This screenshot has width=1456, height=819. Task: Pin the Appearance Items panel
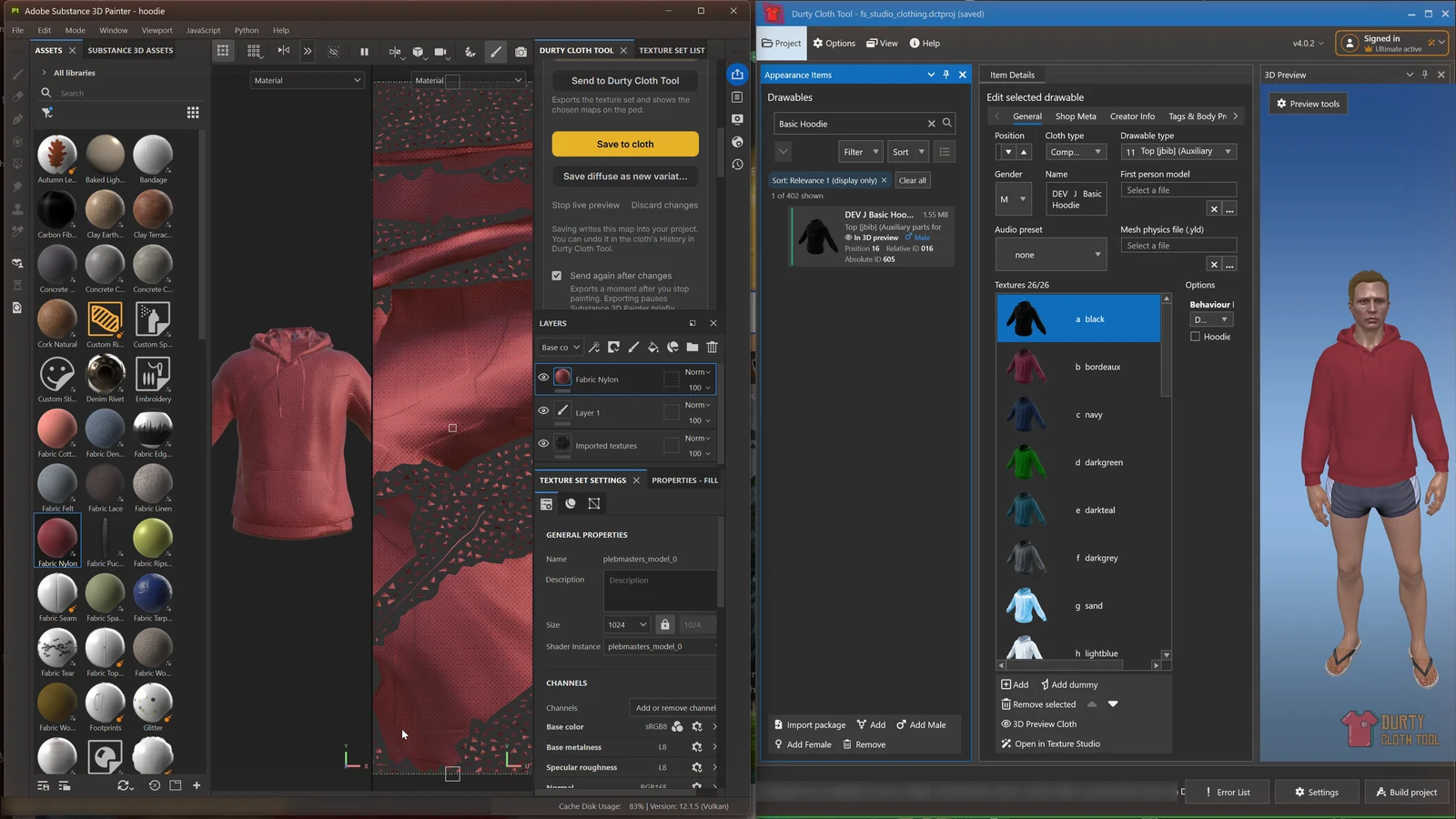pos(946,75)
